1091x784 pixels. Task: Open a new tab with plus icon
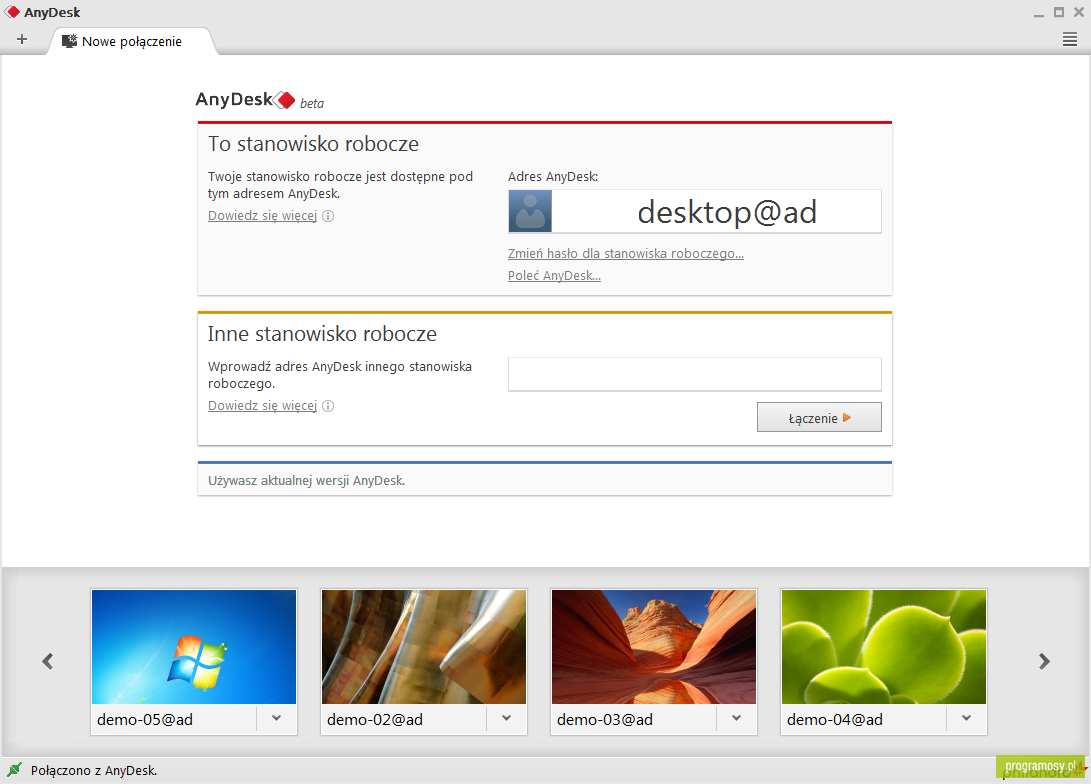point(22,40)
